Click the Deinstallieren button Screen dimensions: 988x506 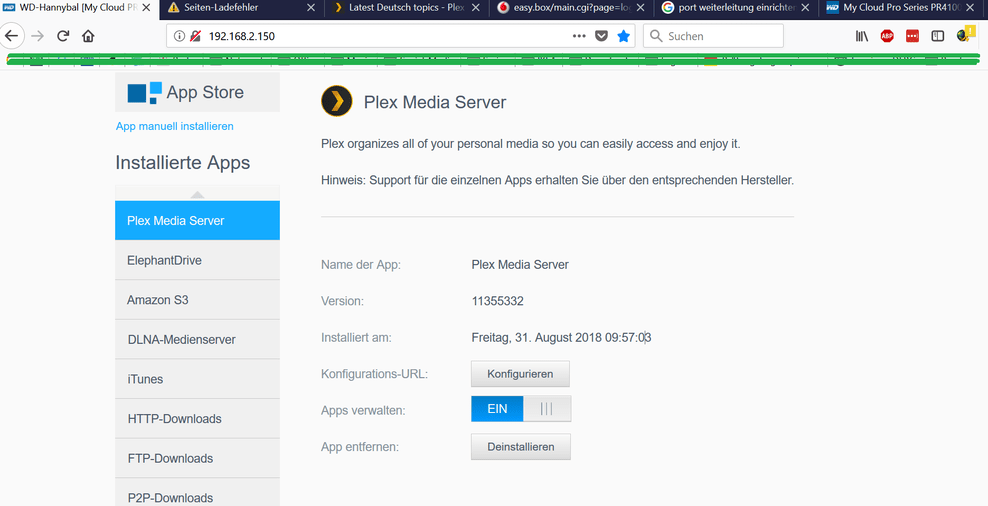[521, 447]
